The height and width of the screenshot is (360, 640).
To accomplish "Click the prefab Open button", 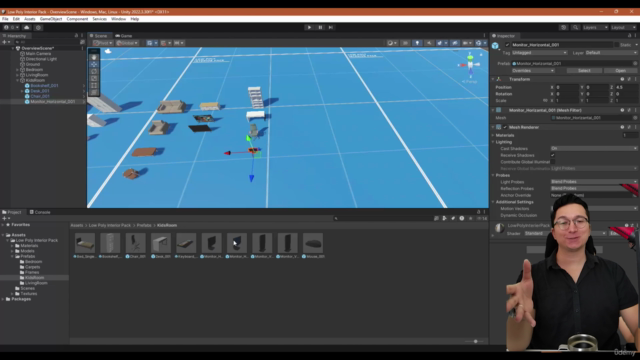I will tap(620, 71).
